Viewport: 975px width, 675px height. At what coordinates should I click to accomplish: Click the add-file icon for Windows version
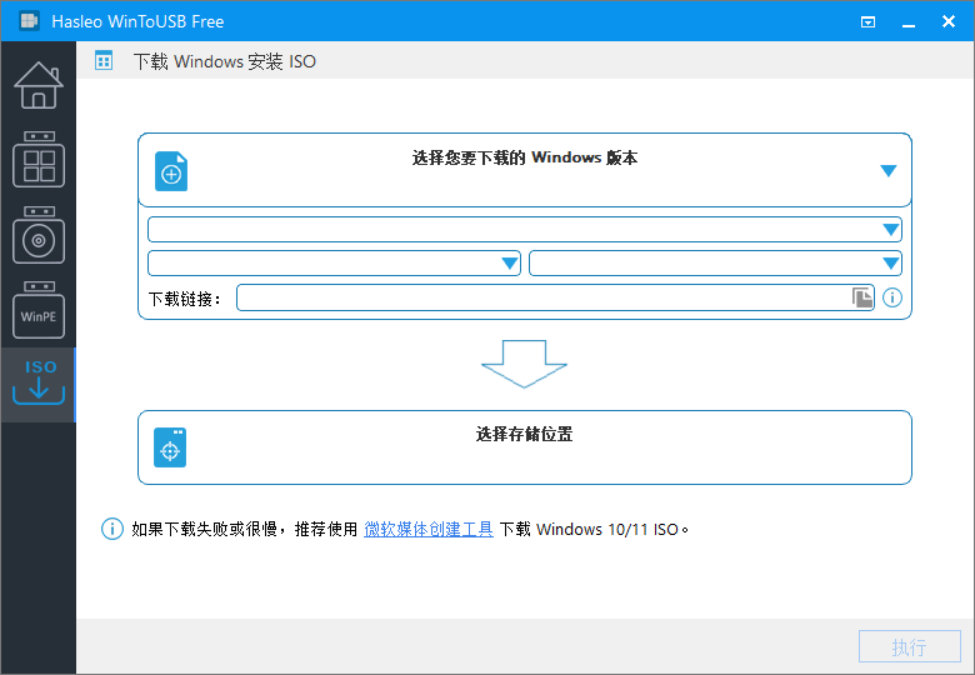pos(171,171)
